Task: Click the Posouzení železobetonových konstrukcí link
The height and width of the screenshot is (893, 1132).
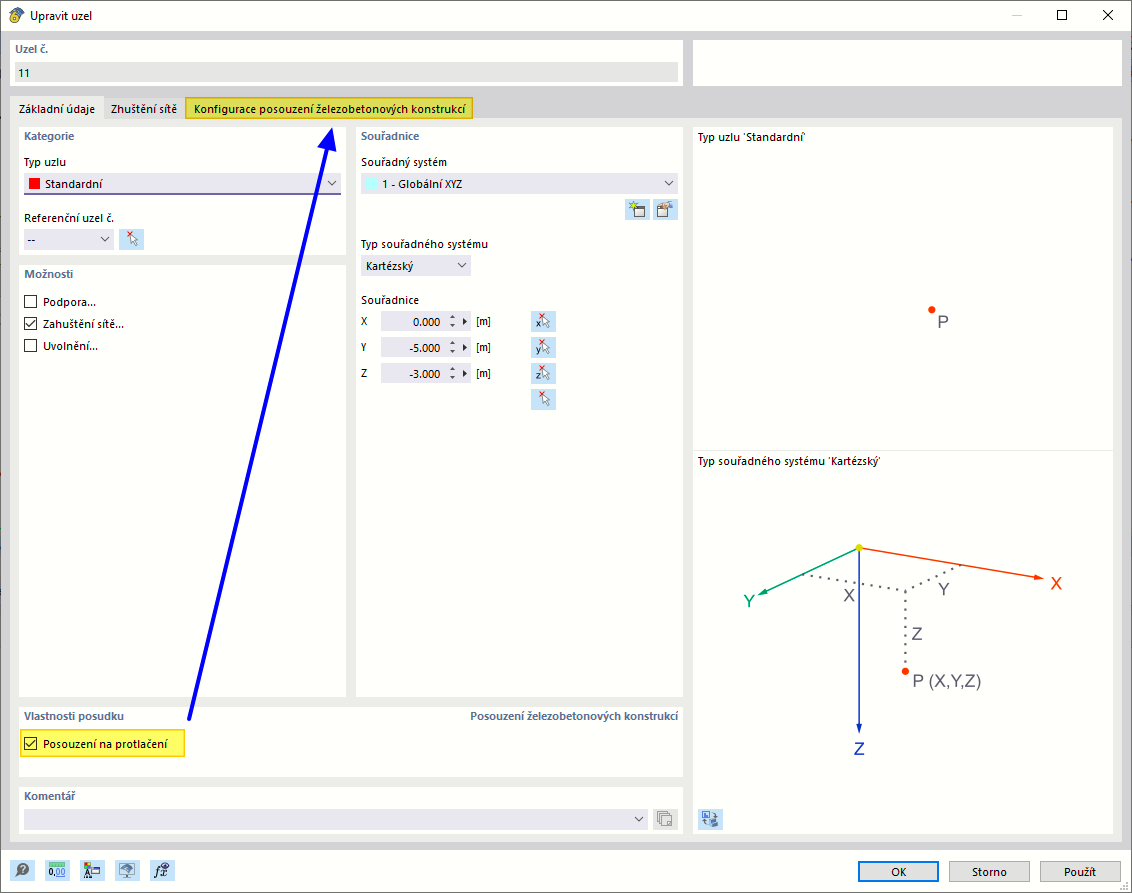Action: pyautogui.click(x=574, y=716)
